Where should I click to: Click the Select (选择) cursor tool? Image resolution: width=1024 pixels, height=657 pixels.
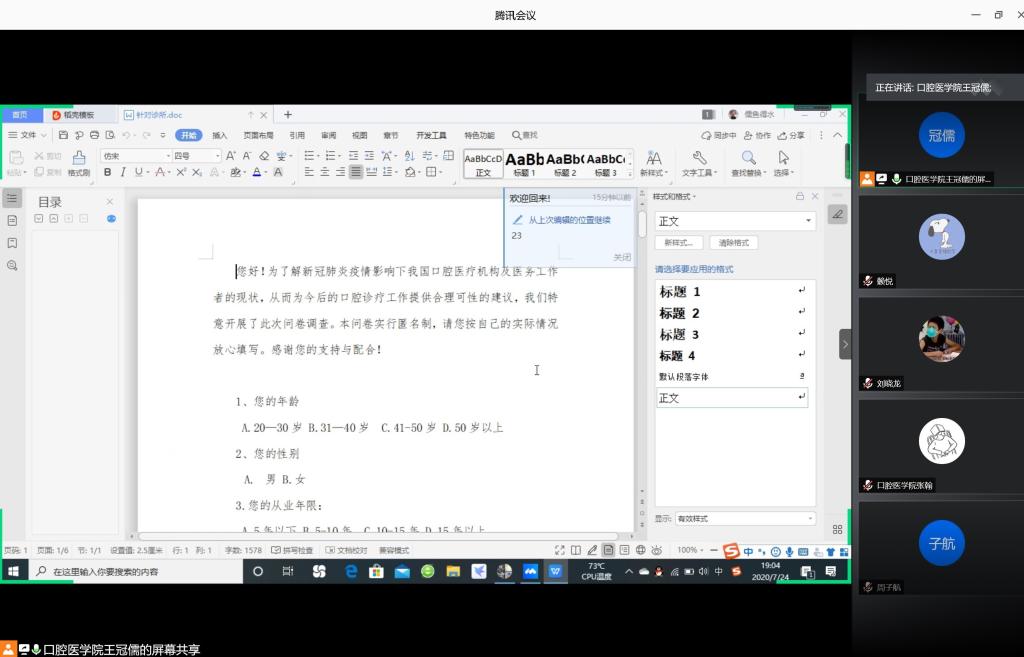tap(784, 163)
